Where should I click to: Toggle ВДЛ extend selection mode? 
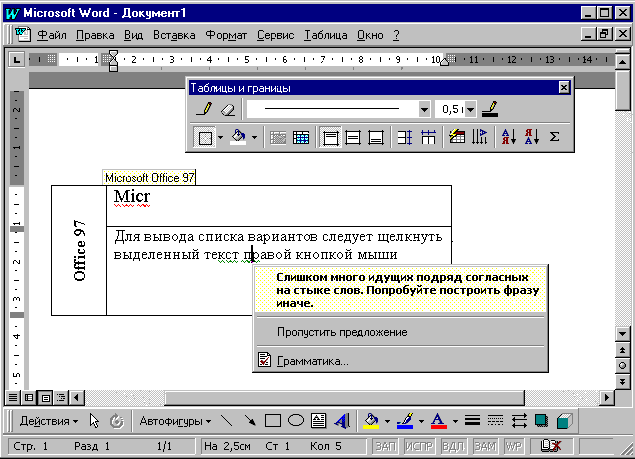coord(453,446)
